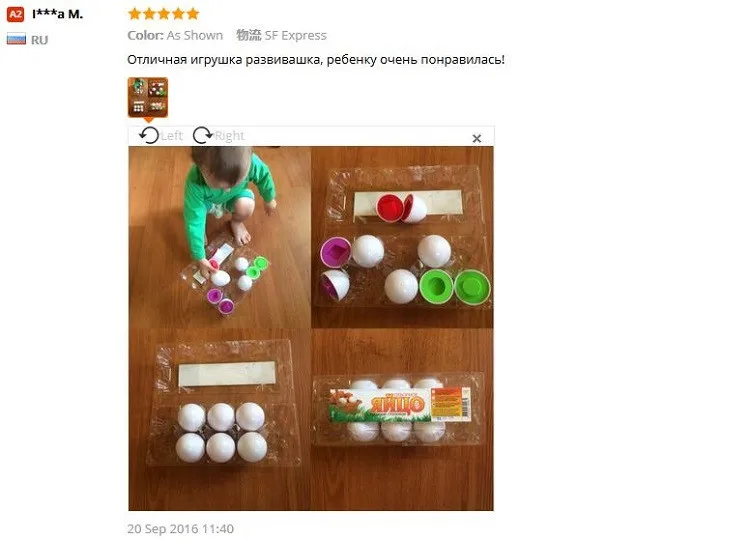Screen dimensions: 750x540
Task: Click the rotate Right arrow icon
Action: 203,135
